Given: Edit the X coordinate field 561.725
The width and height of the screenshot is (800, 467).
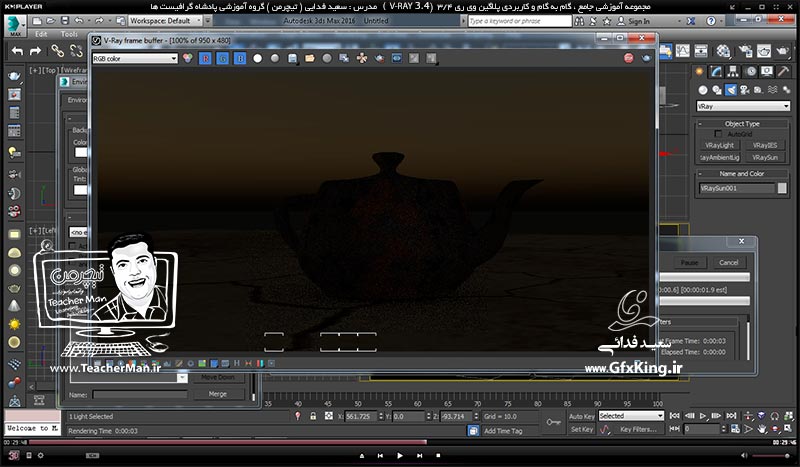Looking at the screenshot, I should coord(361,416).
